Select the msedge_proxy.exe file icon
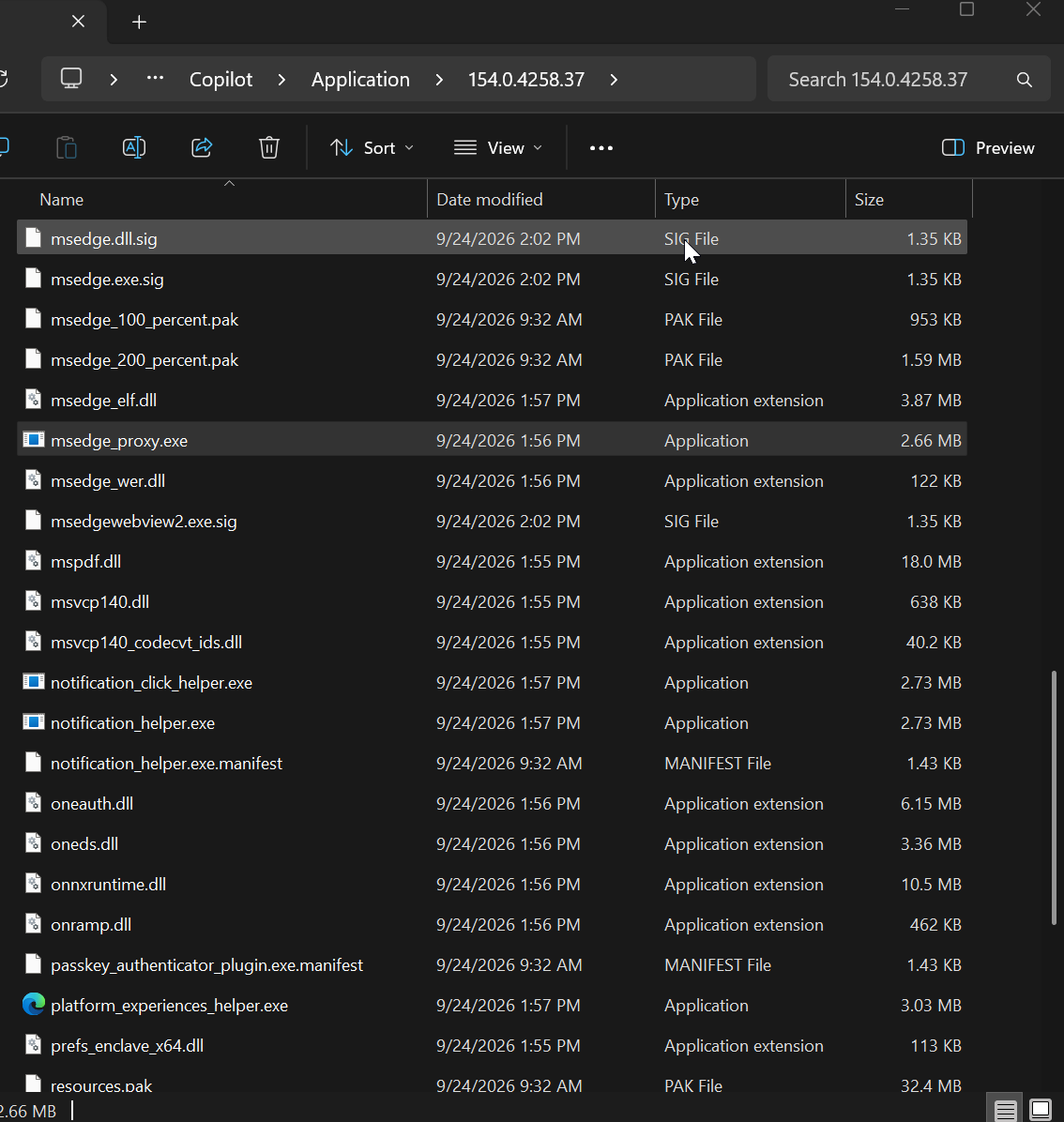The height and width of the screenshot is (1122, 1064). click(34, 440)
